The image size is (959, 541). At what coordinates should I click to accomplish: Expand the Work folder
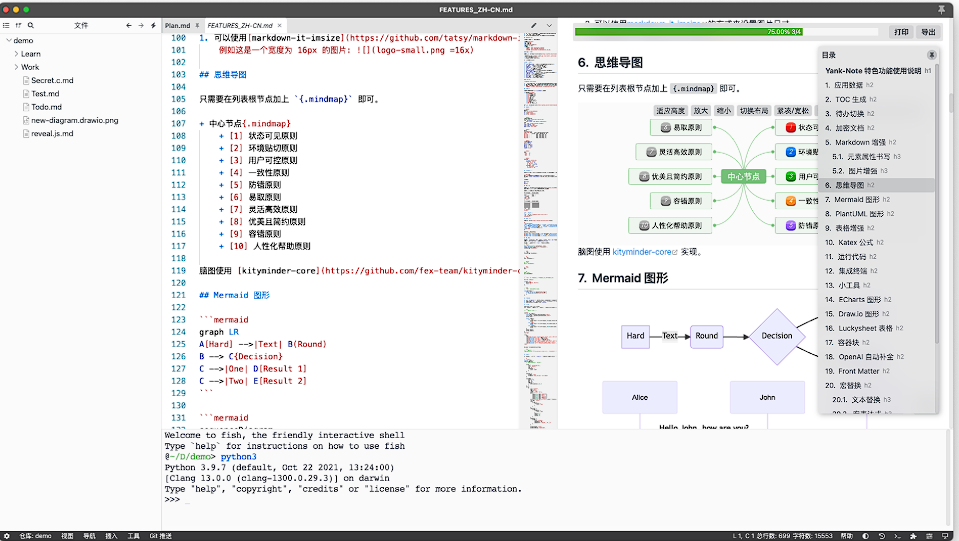click(x=17, y=67)
